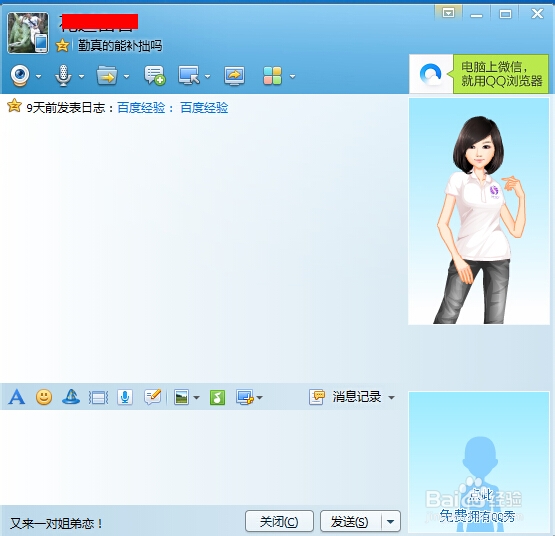Image resolution: width=555 pixels, height=536 pixels.
Task: Click 免费拥有QQ秀 link
Action: [477, 516]
